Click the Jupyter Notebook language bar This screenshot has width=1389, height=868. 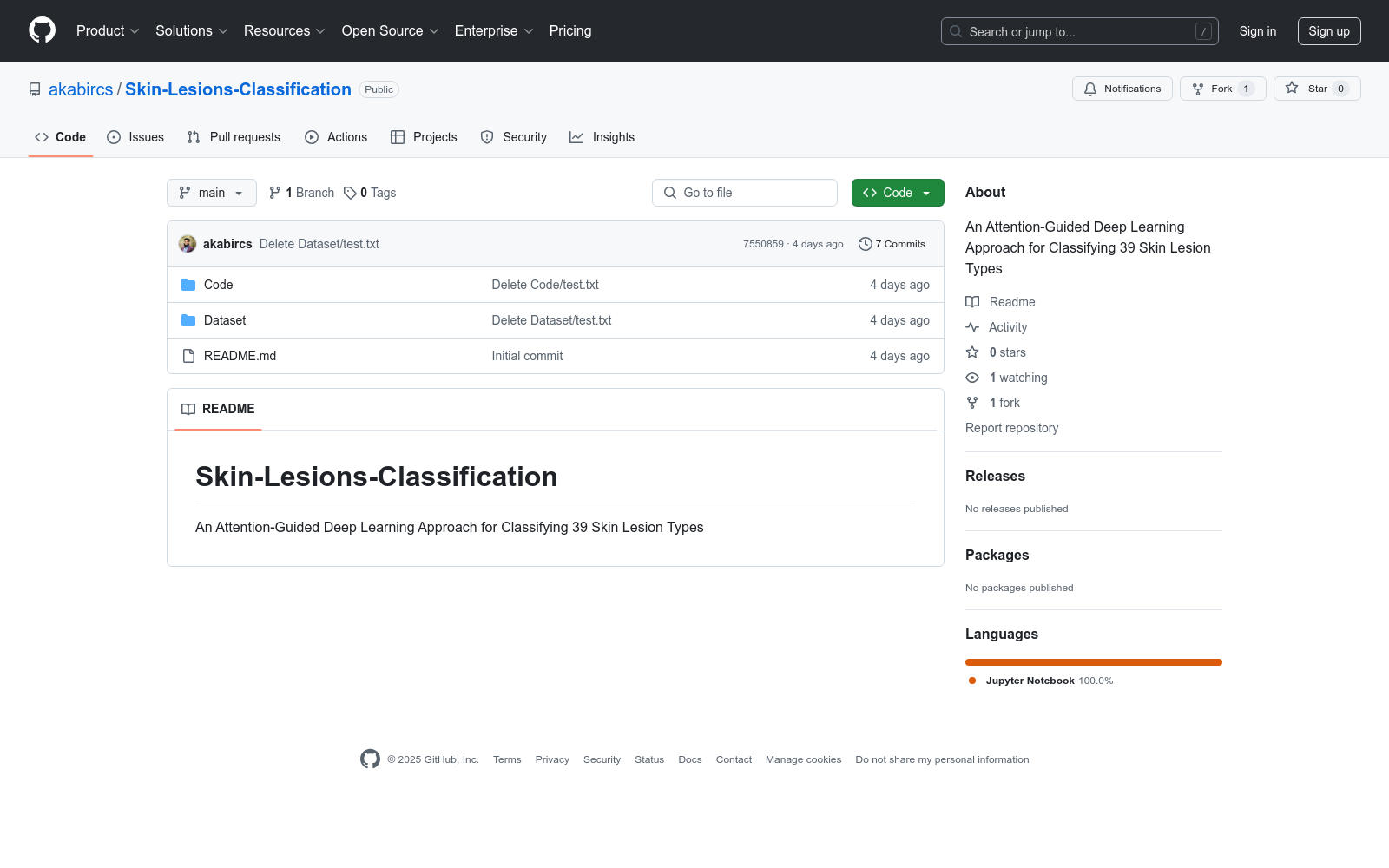(1094, 662)
